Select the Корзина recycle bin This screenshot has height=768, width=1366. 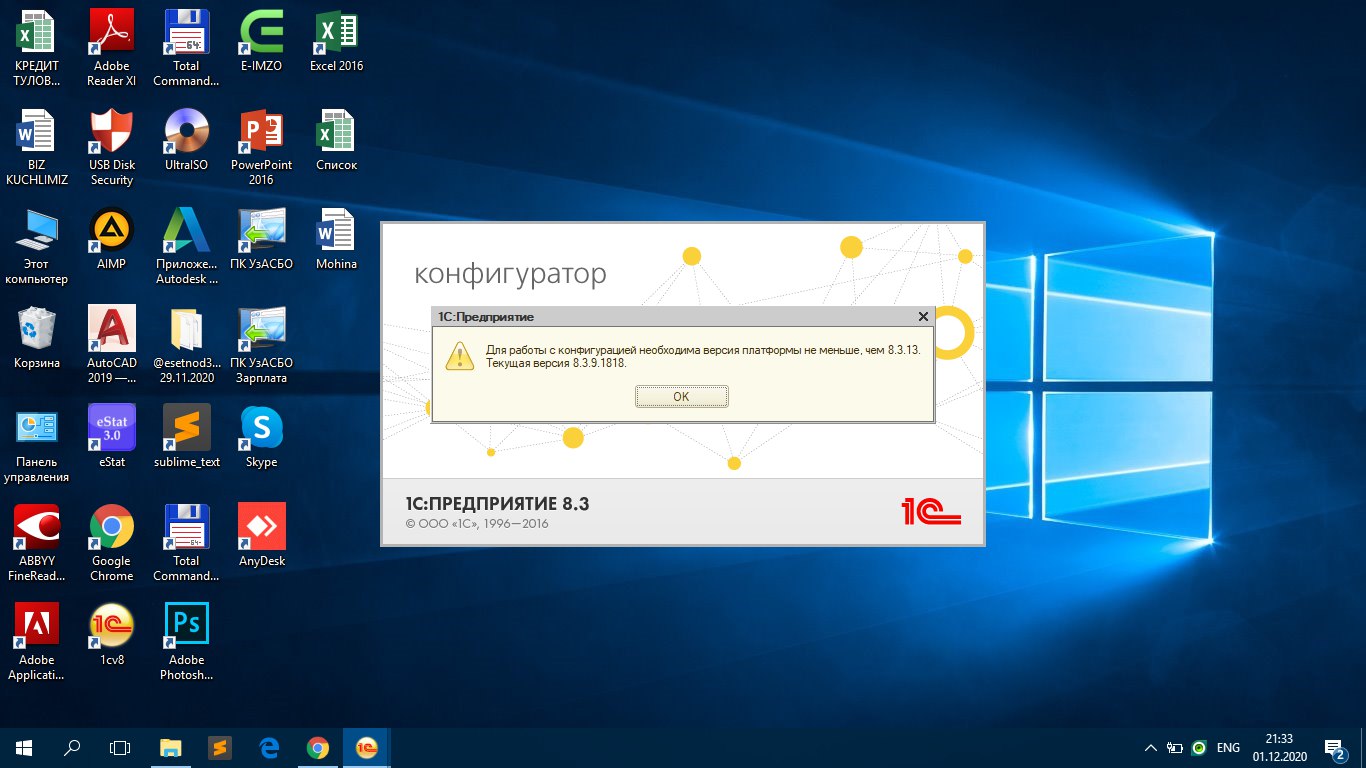coord(37,338)
